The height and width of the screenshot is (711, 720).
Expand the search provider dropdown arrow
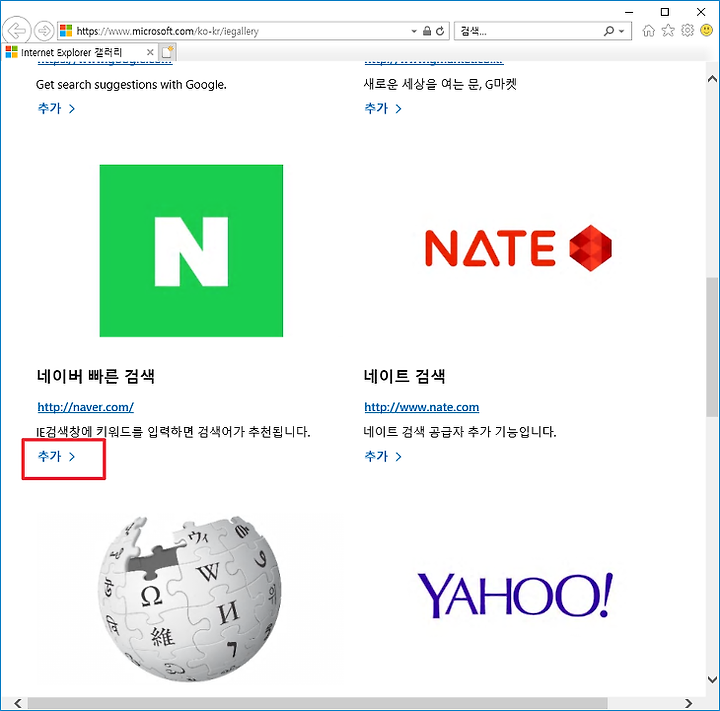[x=621, y=31]
